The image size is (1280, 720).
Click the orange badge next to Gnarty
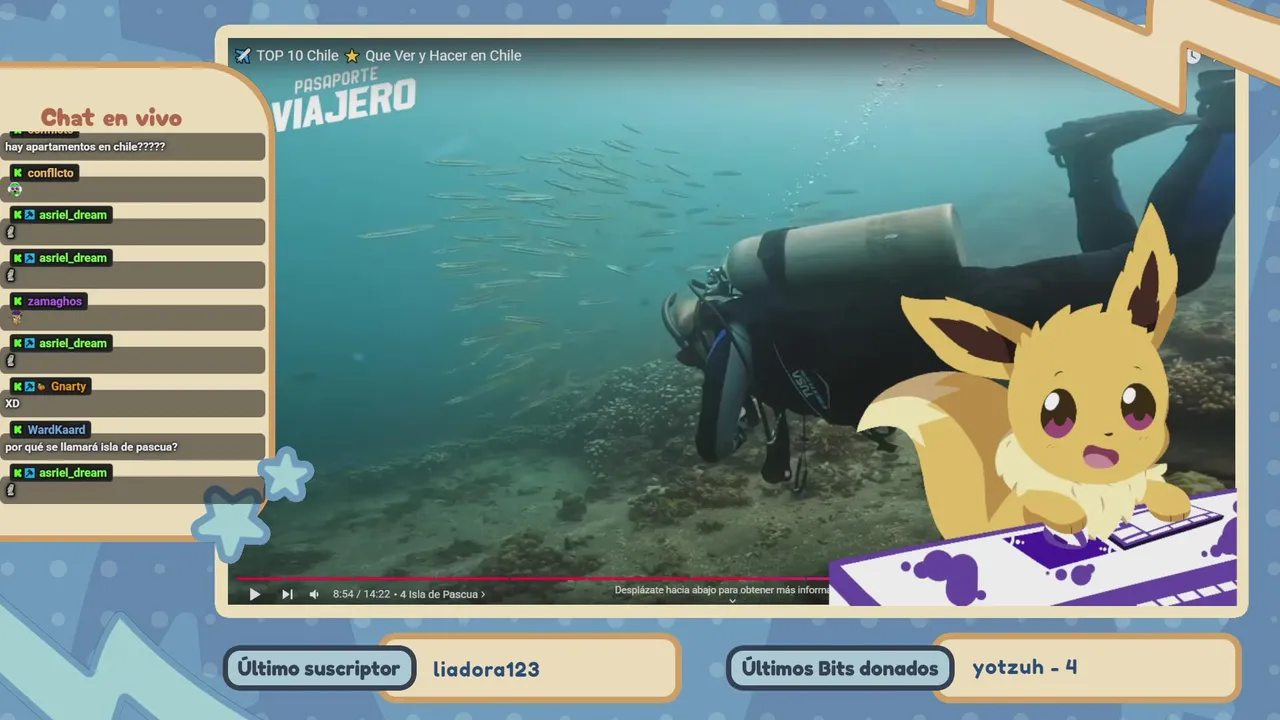[x=42, y=386]
